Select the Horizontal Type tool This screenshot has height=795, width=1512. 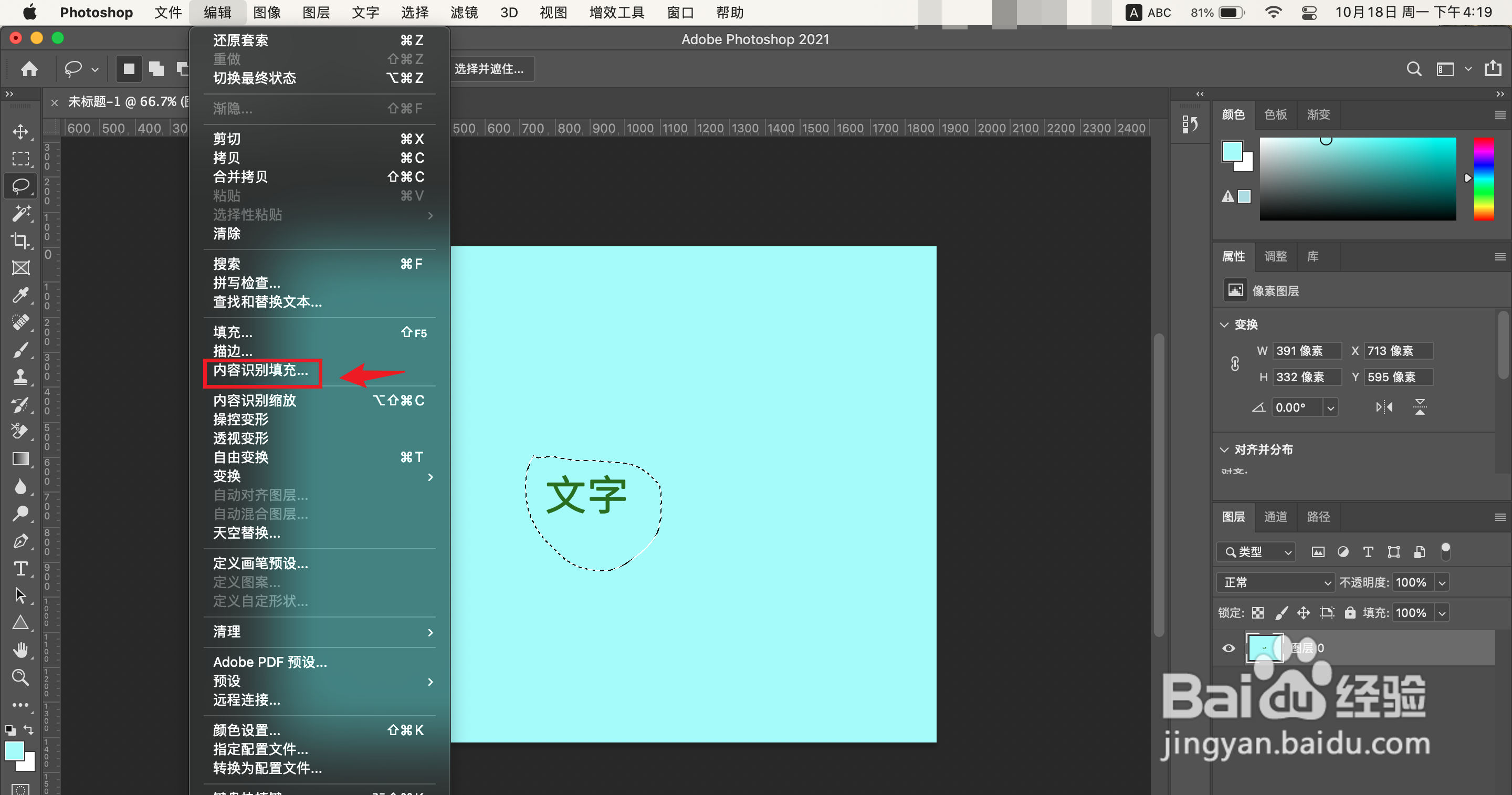[x=20, y=568]
